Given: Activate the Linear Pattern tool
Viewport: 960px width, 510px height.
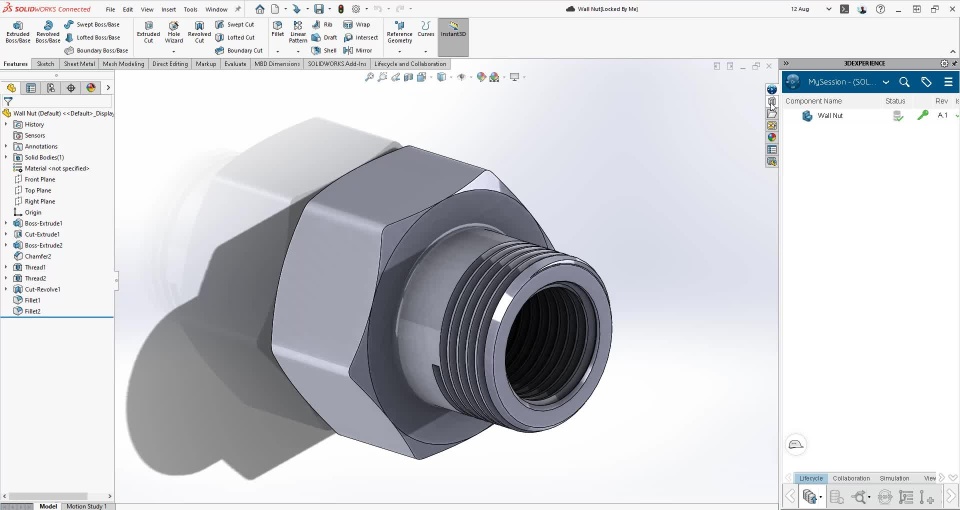Looking at the screenshot, I should click(x=298, y=32).
